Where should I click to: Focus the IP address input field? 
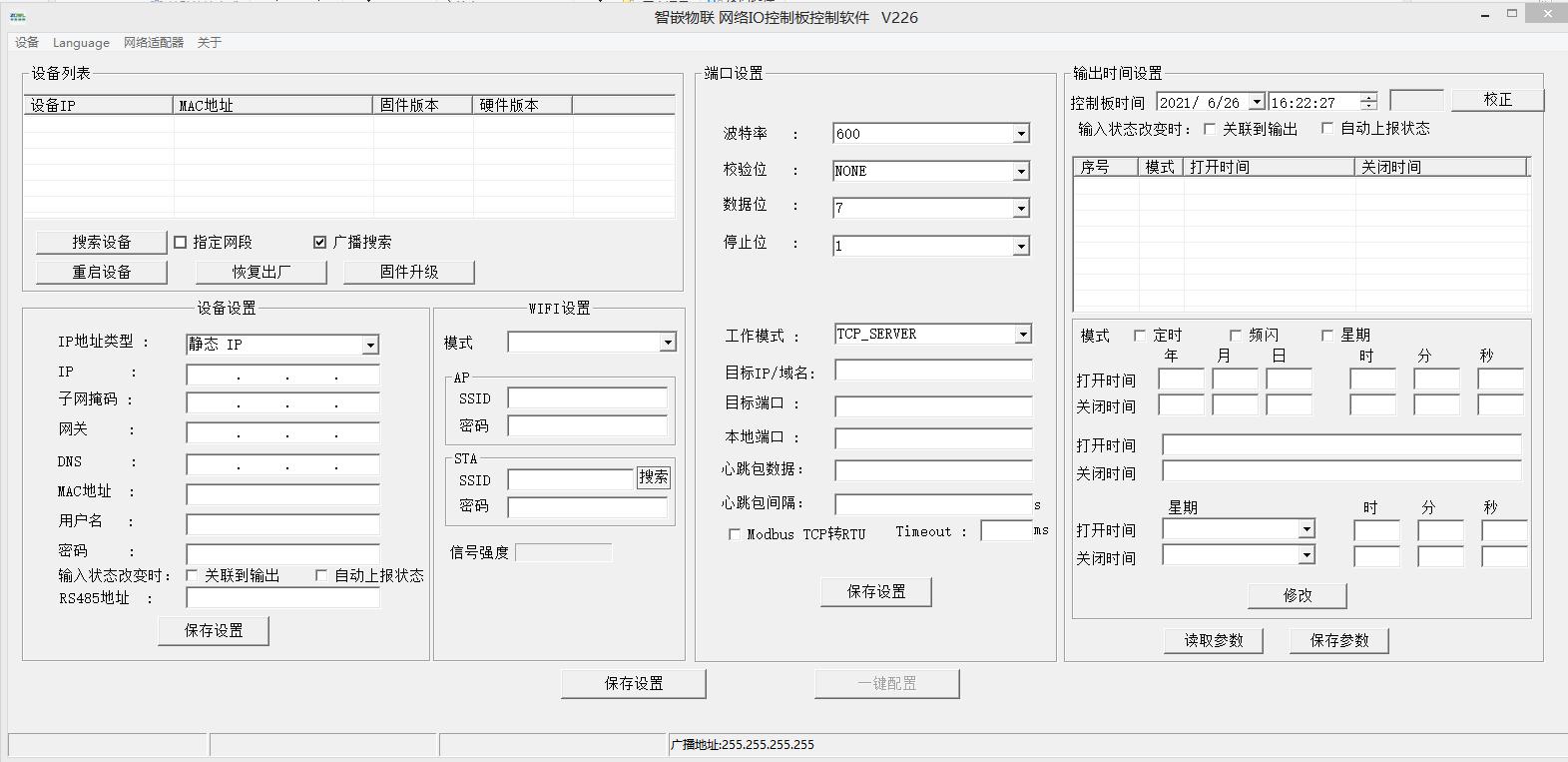tap(282, 376)
